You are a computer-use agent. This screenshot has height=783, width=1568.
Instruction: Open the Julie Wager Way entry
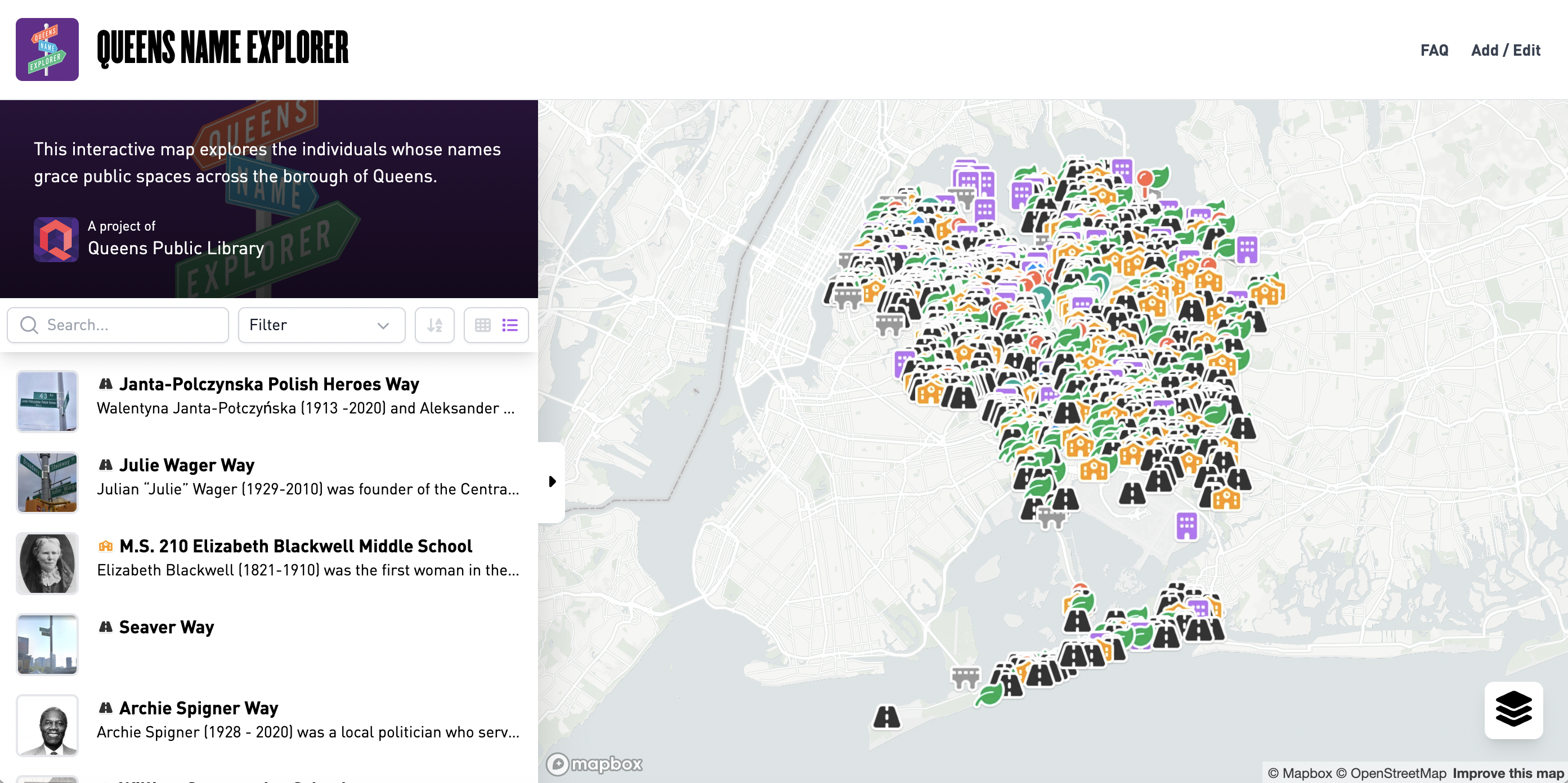(x=186, y=465)
